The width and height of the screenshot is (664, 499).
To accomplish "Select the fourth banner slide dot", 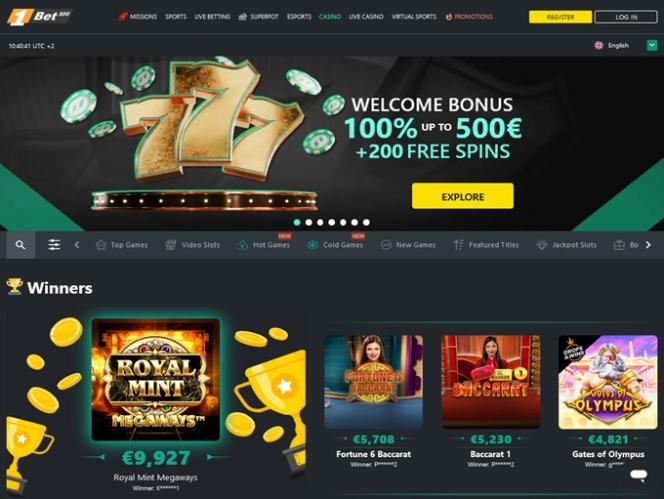I will click(x=332, y=222).
